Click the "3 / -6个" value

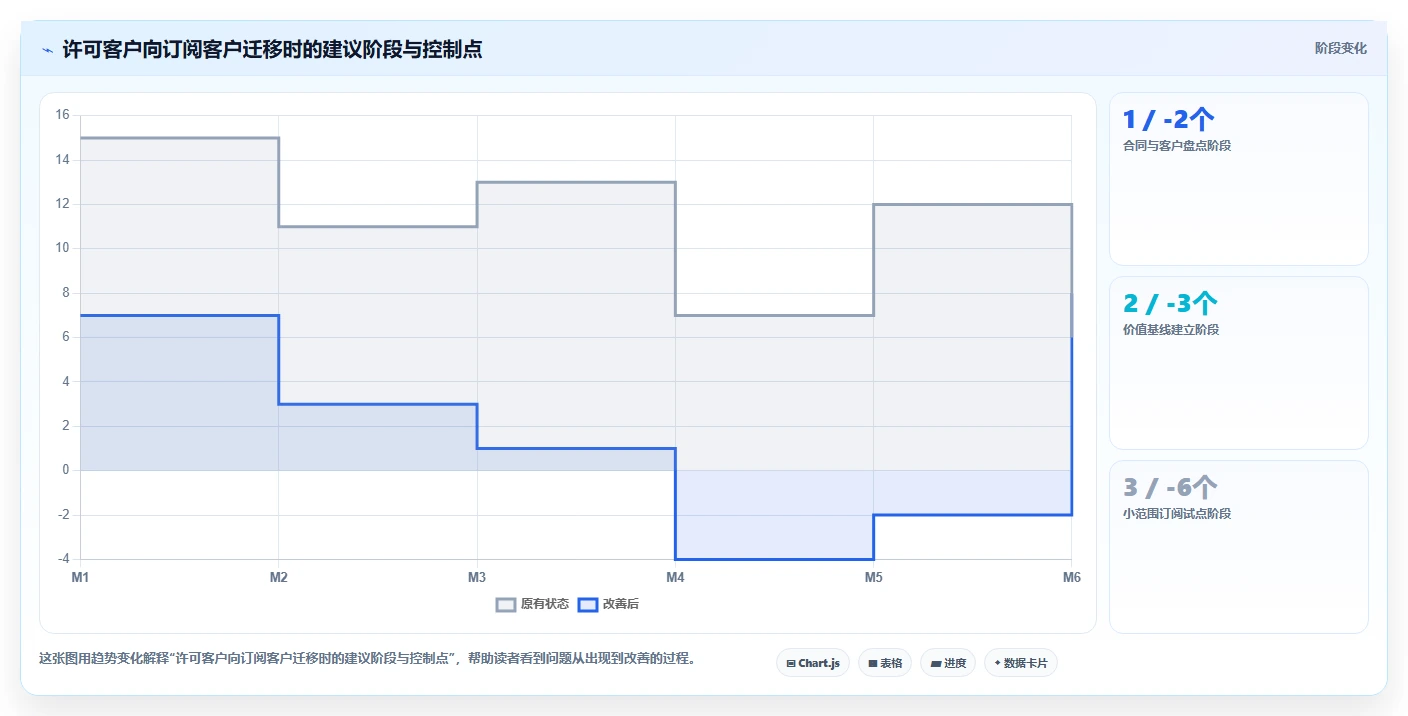coord(1170,488)
